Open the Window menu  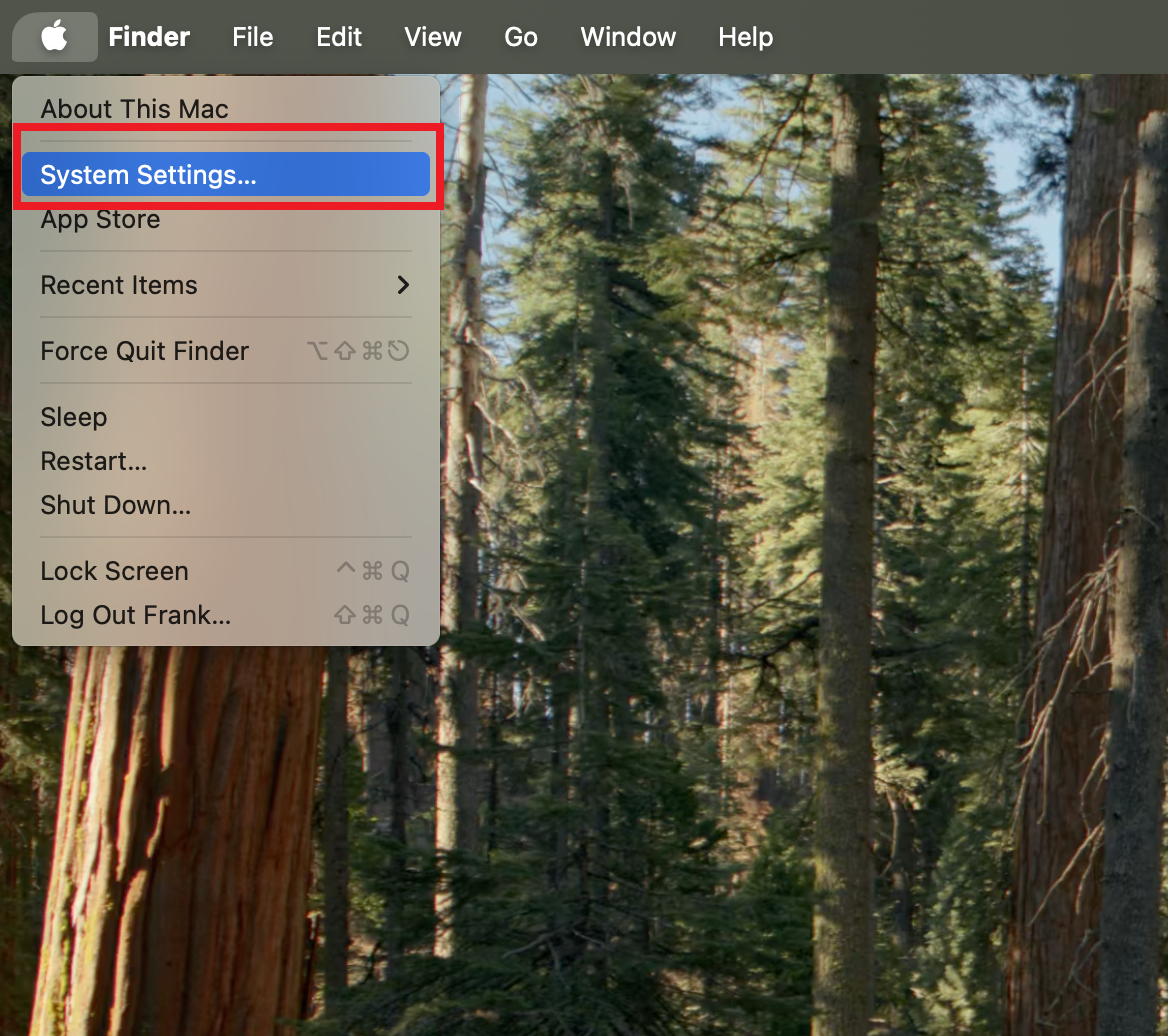pos(628,37)
